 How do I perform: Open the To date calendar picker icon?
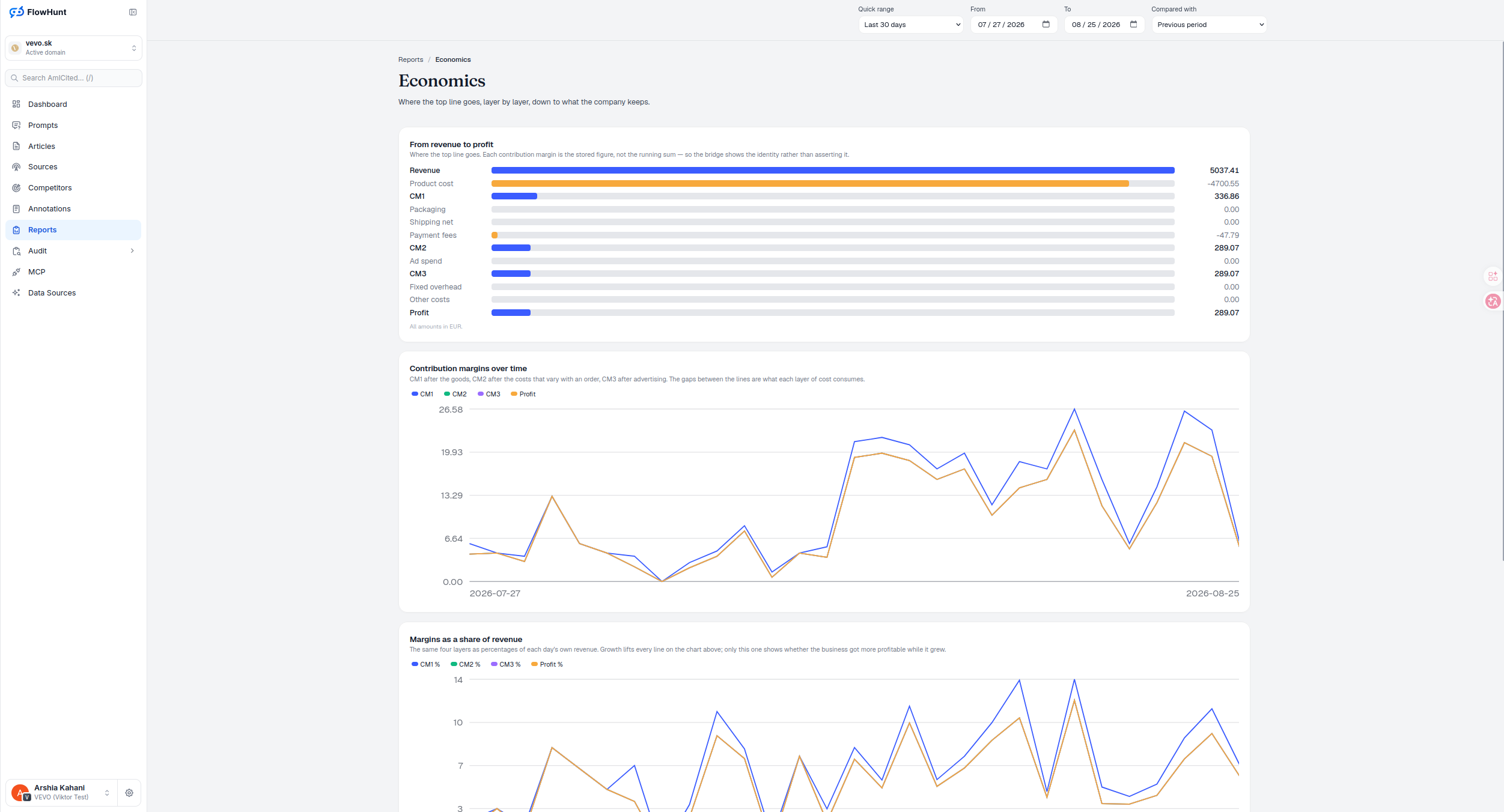[x=1134, y=25]
